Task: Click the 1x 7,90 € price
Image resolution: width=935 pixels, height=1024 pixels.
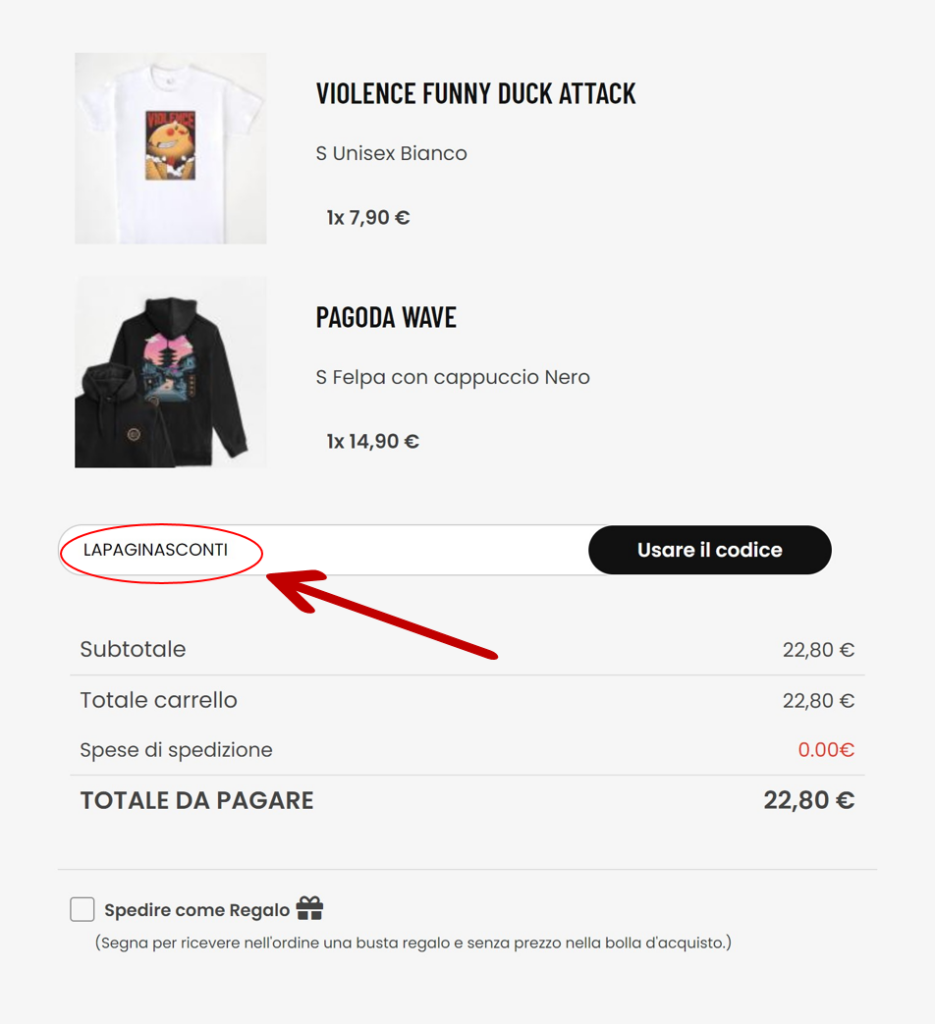Action: click(368, 218)
